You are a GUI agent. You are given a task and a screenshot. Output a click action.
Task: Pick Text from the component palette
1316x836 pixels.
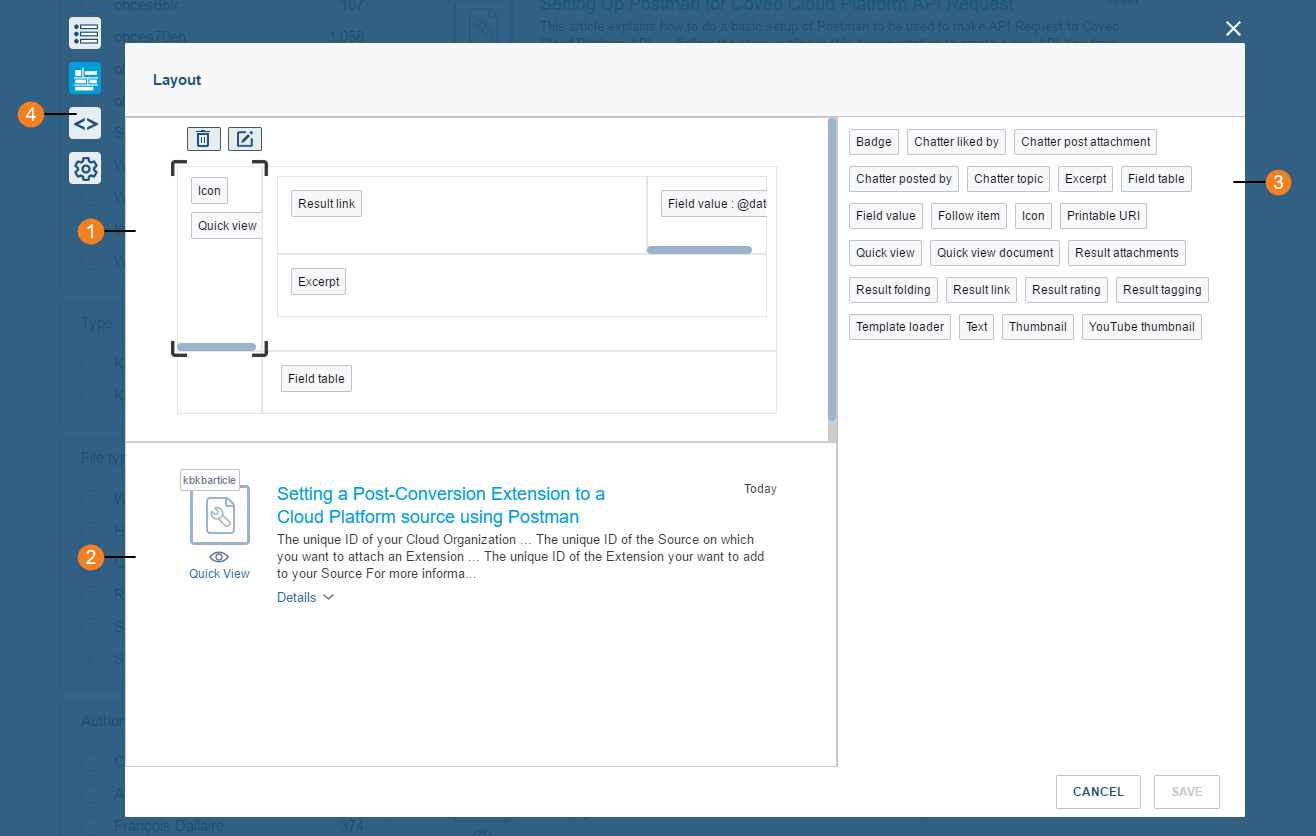[977, 327]
